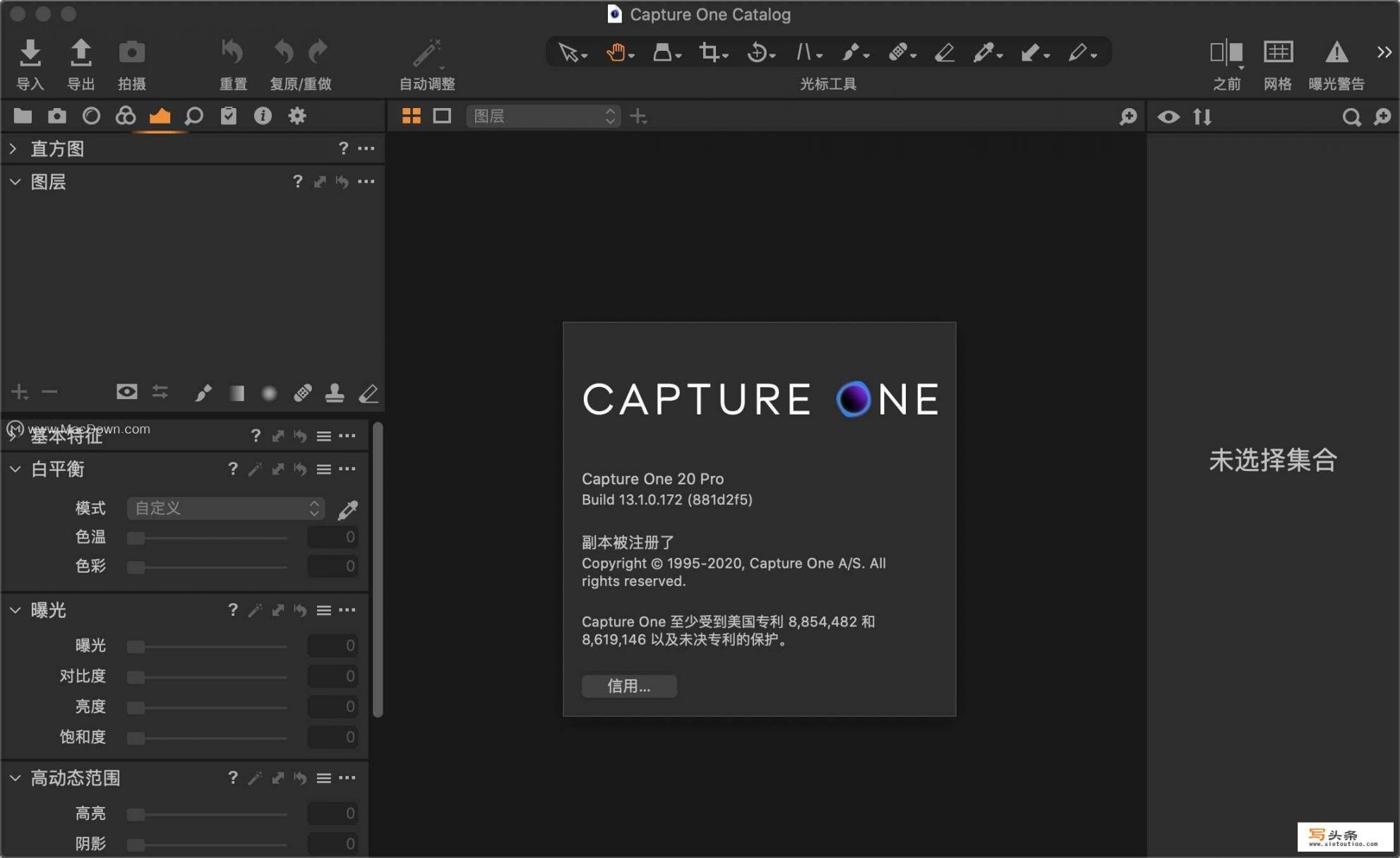Open the Color circles tool tab
This screenshot has height=858, width=1400.
click(x=126, y=116)
